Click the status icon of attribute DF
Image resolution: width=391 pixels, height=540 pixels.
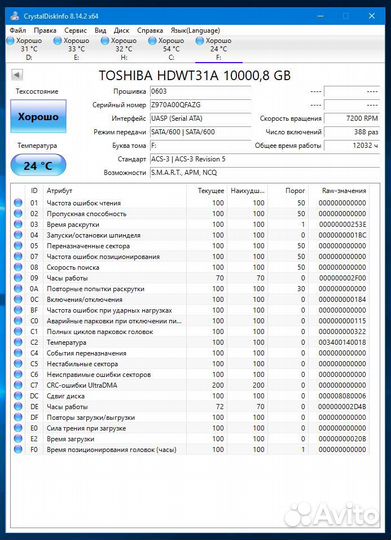[18, 417]
